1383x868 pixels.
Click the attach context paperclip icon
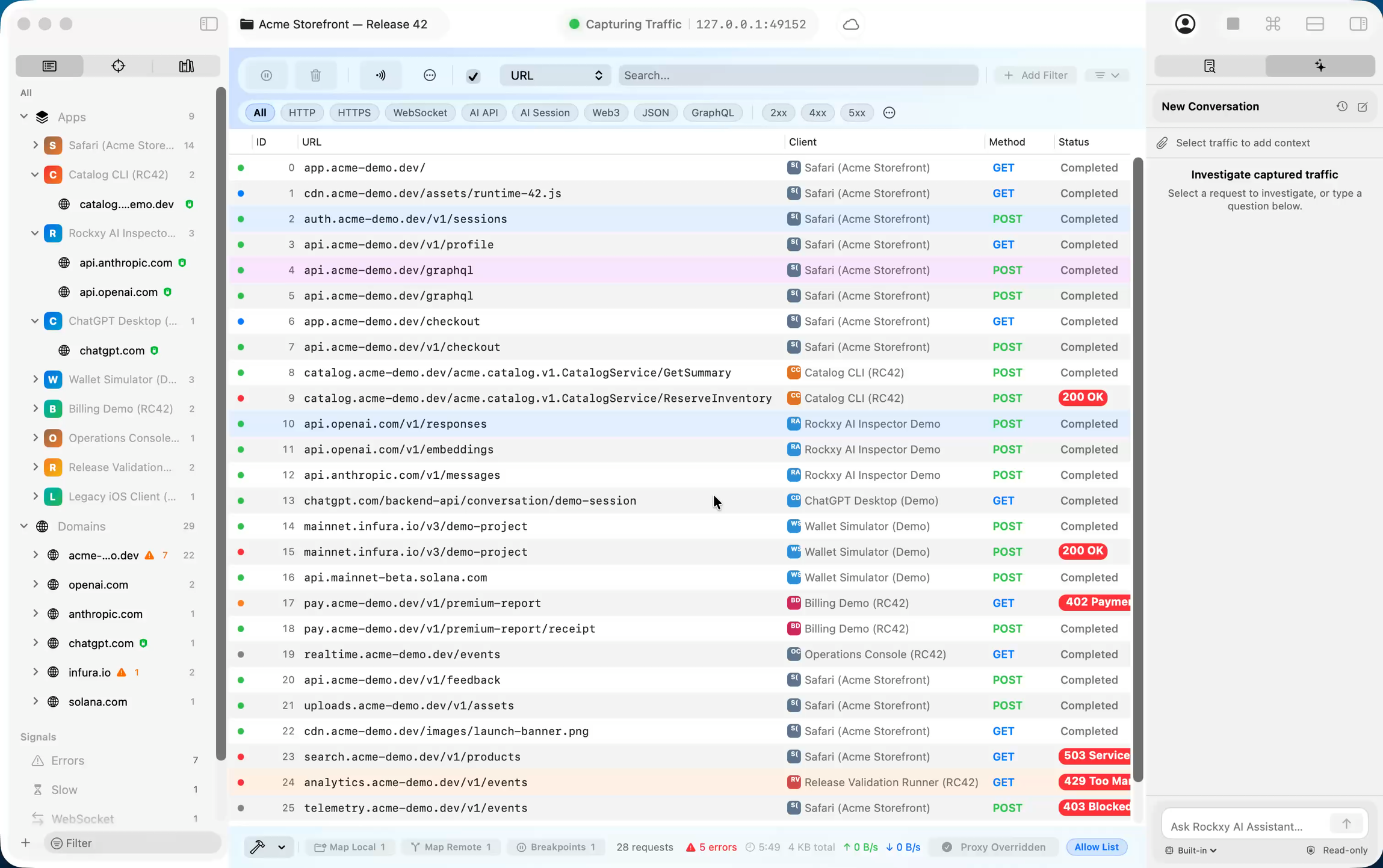1162,143
